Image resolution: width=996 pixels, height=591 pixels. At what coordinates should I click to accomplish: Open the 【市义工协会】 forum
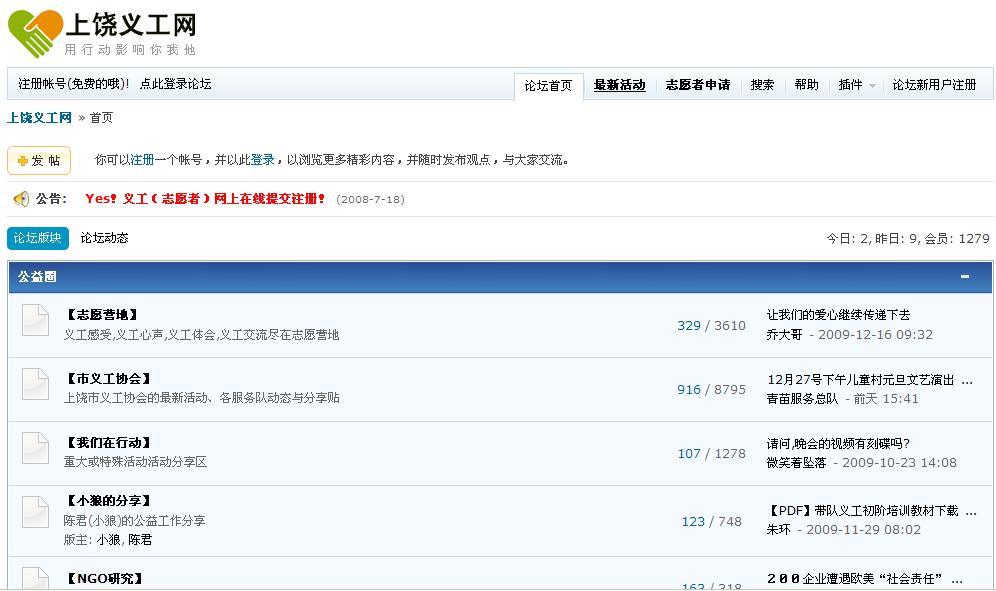click(109, 379)
